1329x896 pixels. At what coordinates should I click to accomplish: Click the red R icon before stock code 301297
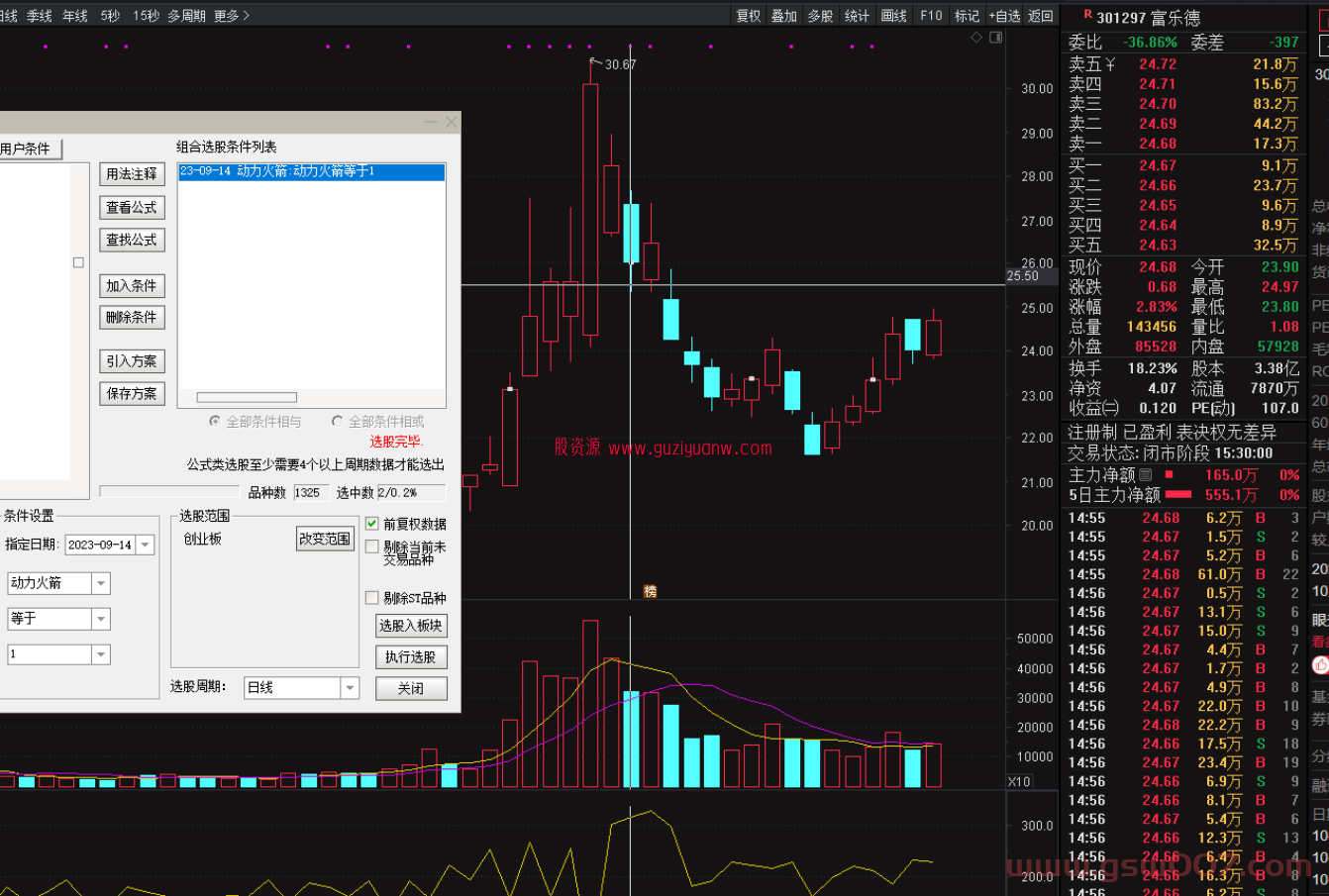pyautogui.click(x=1087, y=15)
